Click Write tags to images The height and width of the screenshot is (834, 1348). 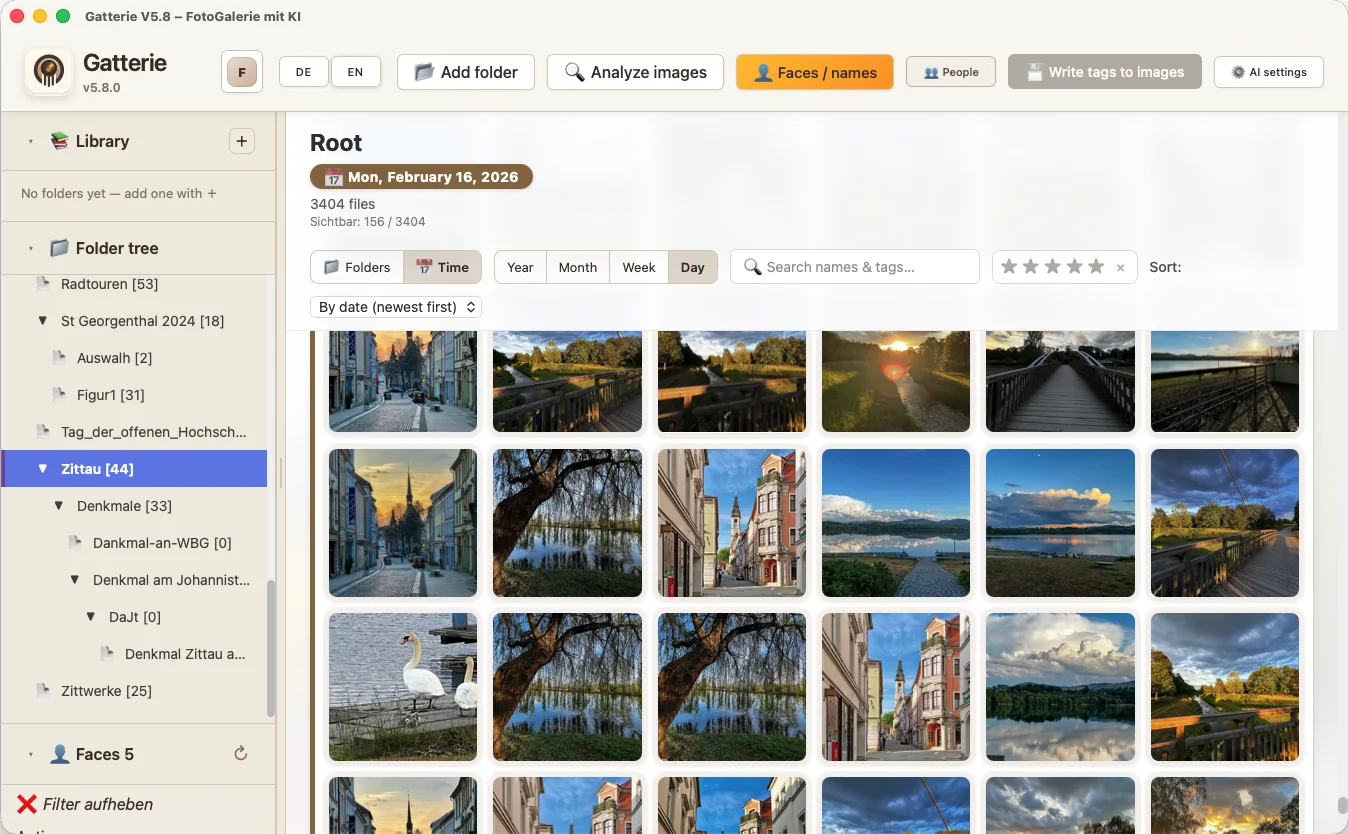(1105, 72)
